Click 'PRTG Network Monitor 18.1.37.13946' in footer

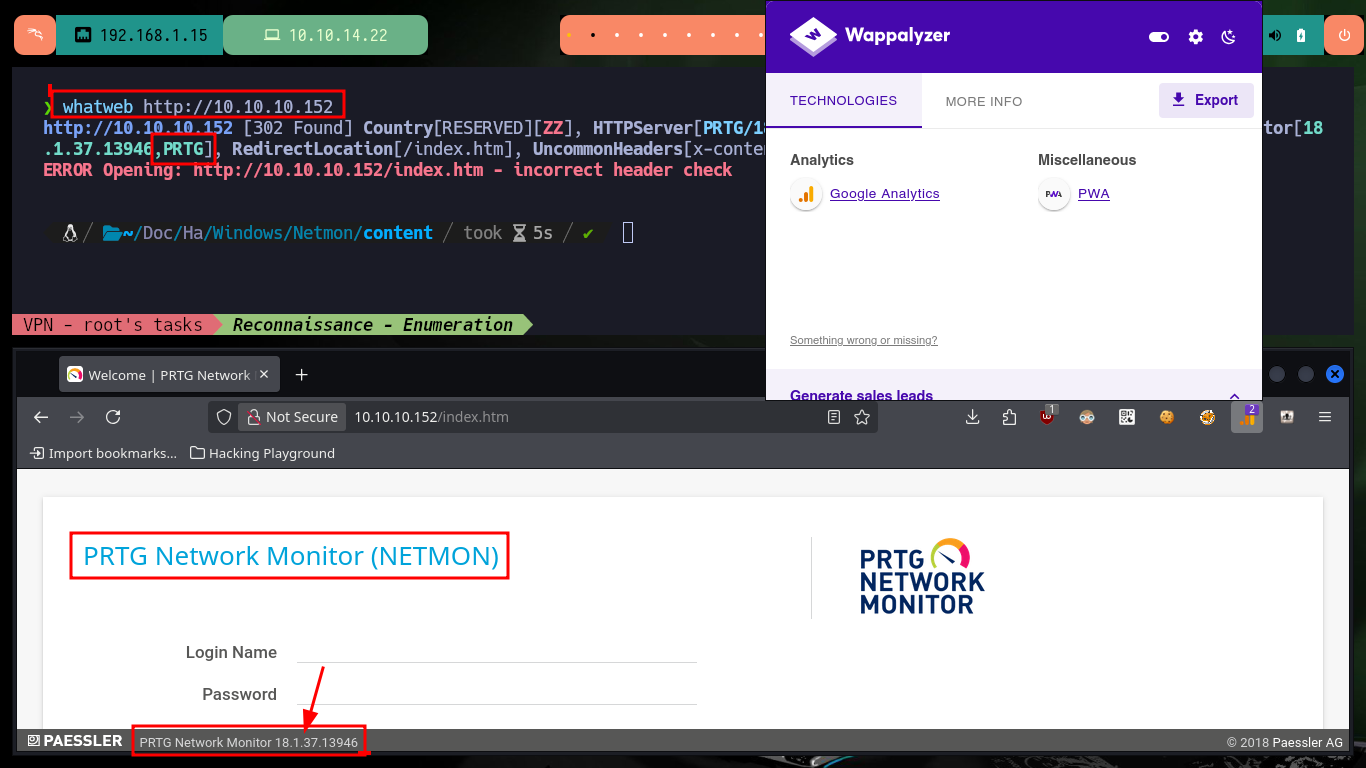pyautogui.click(x=249, y=742)
